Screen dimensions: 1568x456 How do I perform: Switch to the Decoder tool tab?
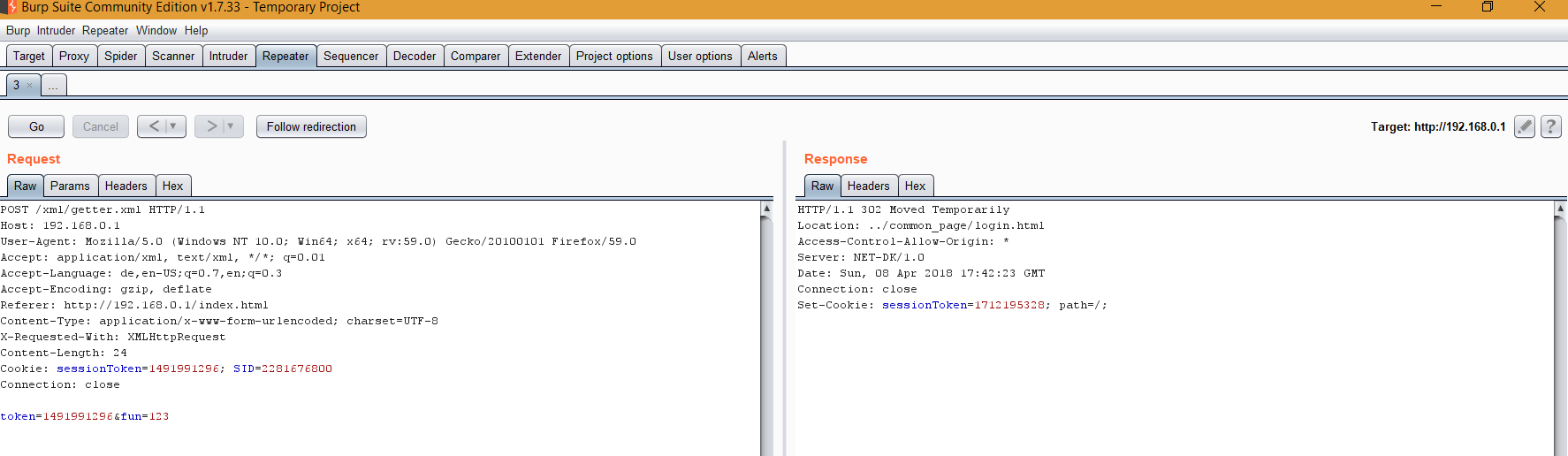[x=414, y=56]
